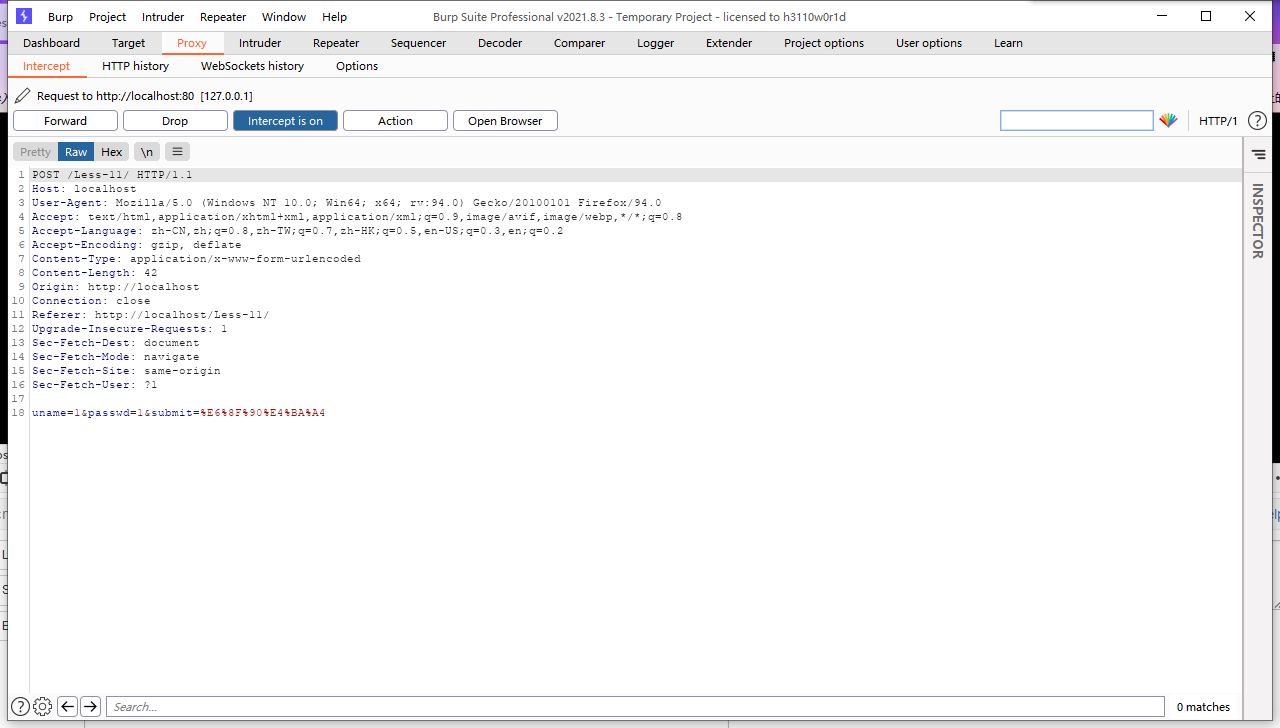Switch to the Intruder tab
Viewport: 1280px width, 728px height.
click(x=260, y=43)
